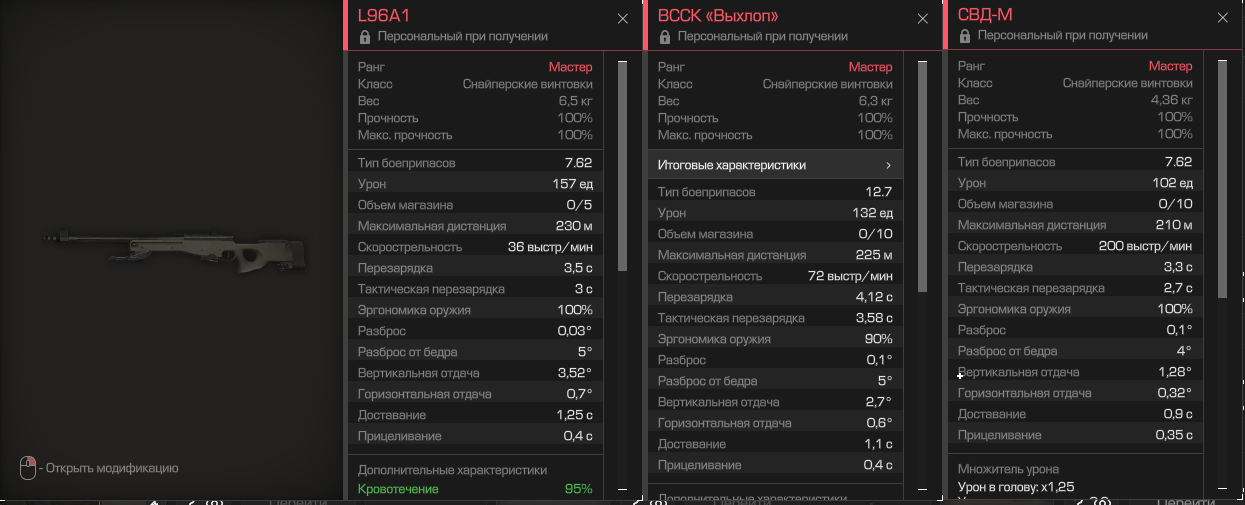This screenshot has width=1245, height=505.
Task: Click СВД-М damage value 102 ед
Action: click(x=1172, y=183)
